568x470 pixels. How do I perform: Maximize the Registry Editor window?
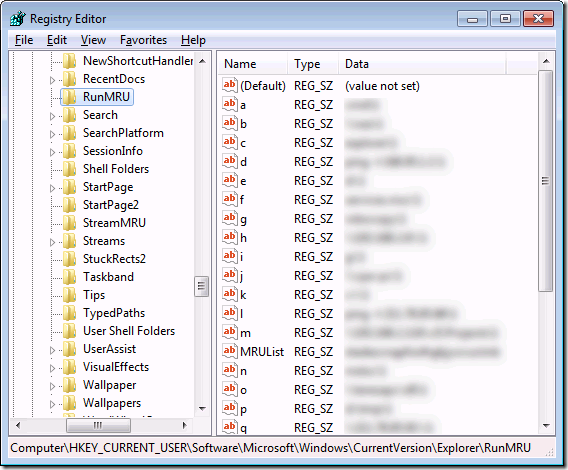point(505,19)
